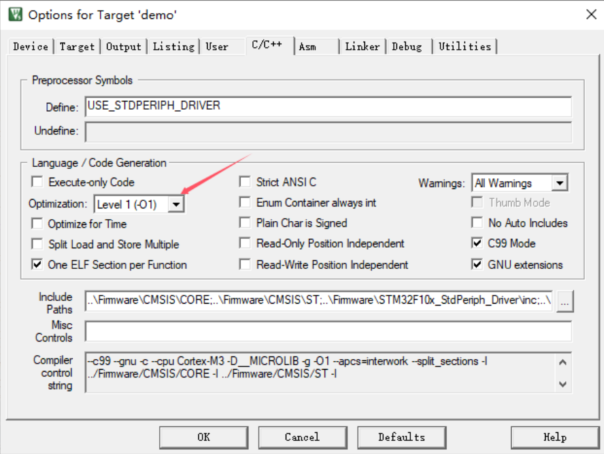
Task: Check Plain Char is Signed
Action: tap(246, 224)
